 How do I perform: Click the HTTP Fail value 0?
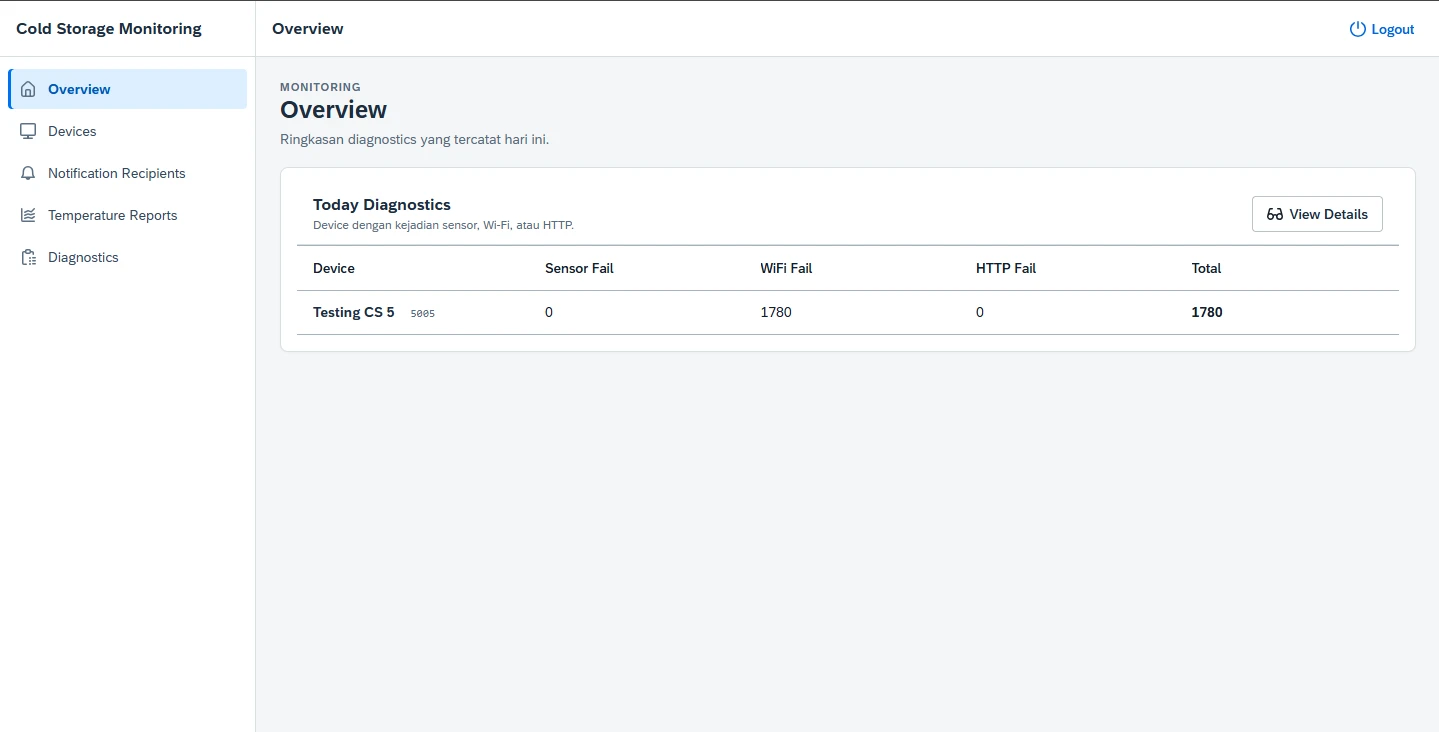(980, 312)
